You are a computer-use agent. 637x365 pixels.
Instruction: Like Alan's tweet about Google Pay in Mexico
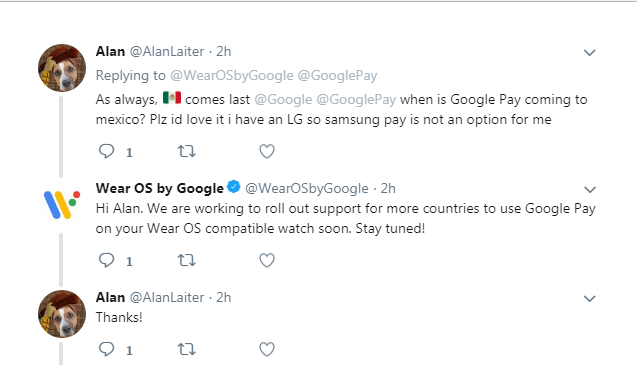(x=267, y=151)
